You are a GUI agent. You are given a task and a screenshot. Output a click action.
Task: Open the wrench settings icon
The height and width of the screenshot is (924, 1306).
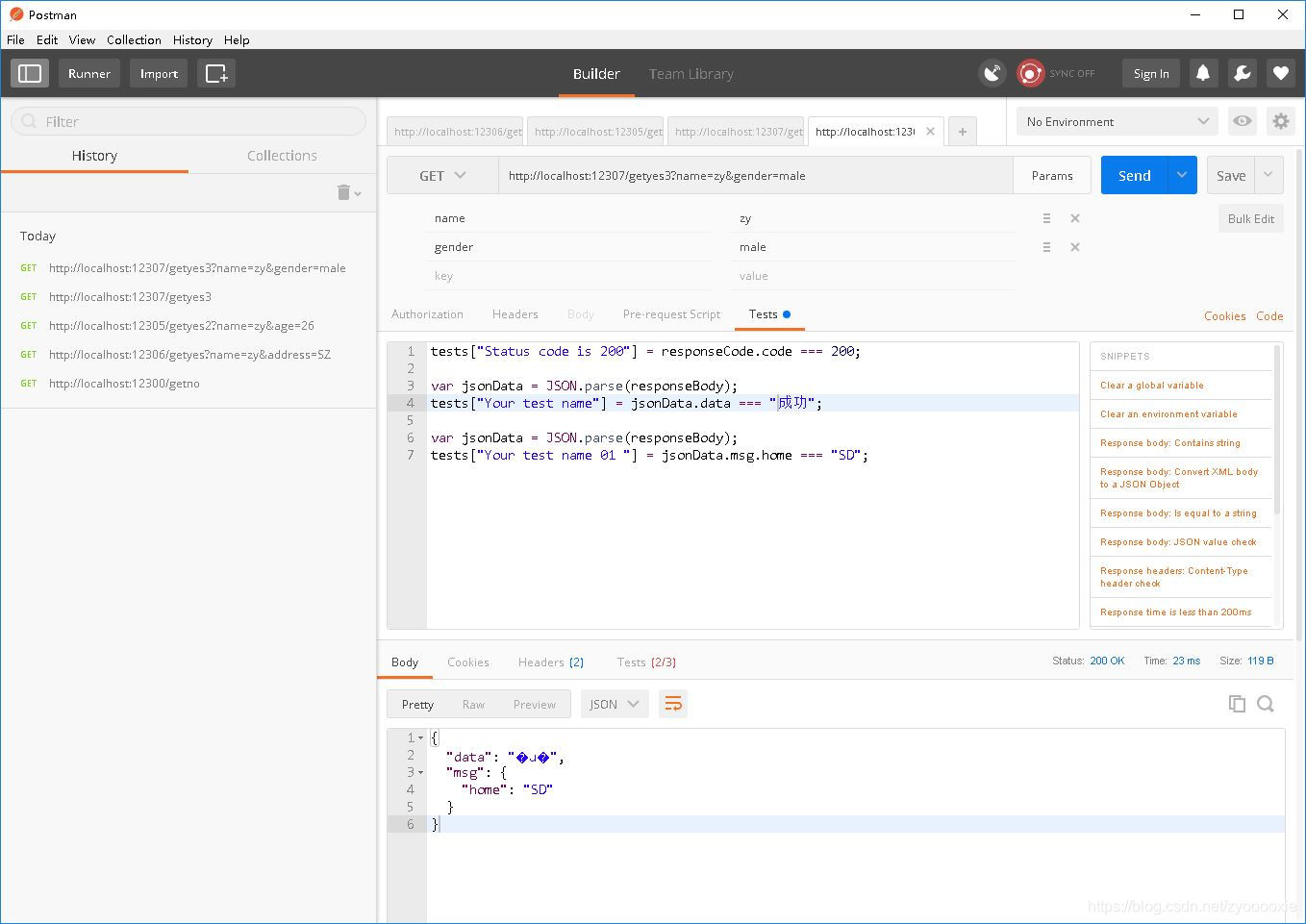point(1242,73)
